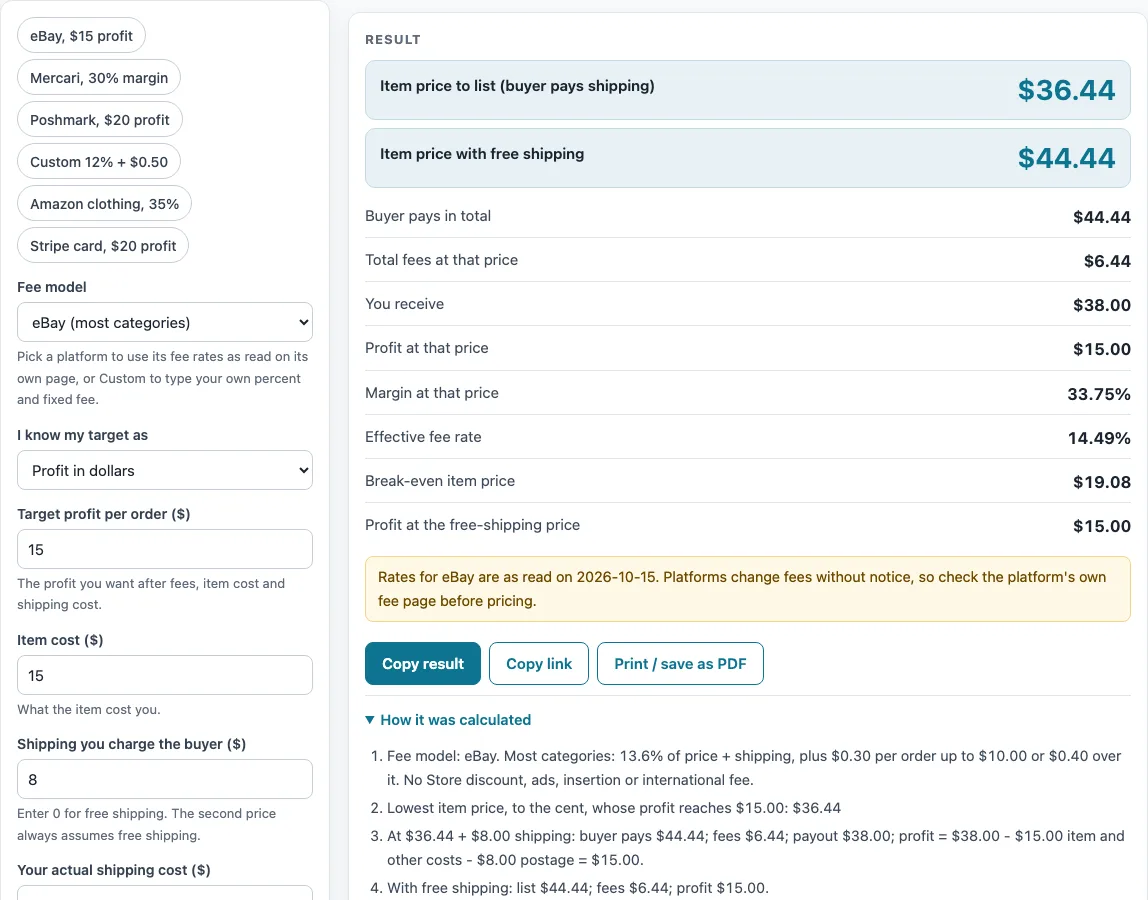
Task: Click the What the item cost you hint
Action: point(89,709)
